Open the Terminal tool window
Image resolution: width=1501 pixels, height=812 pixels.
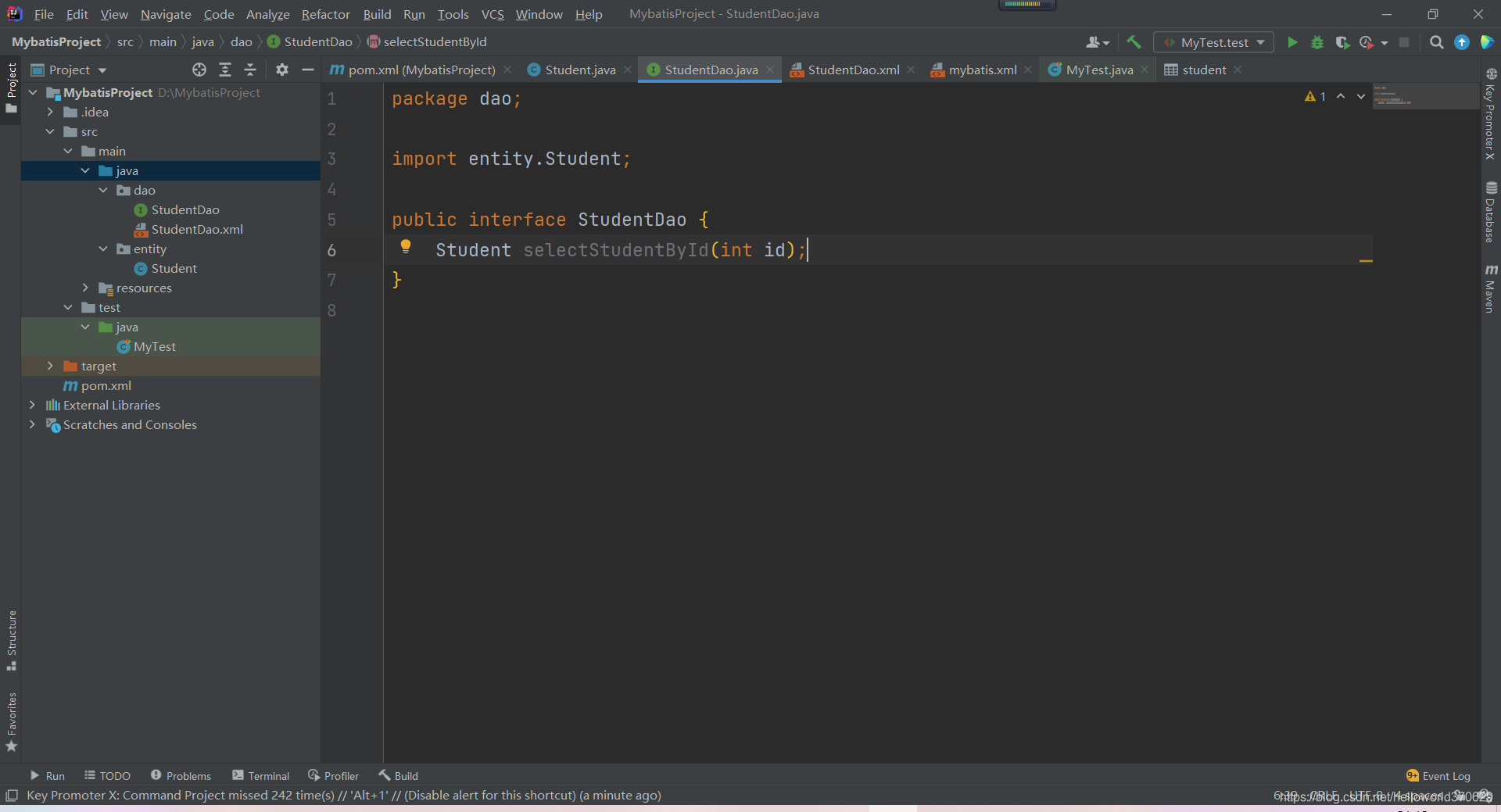tap(260, 776)
